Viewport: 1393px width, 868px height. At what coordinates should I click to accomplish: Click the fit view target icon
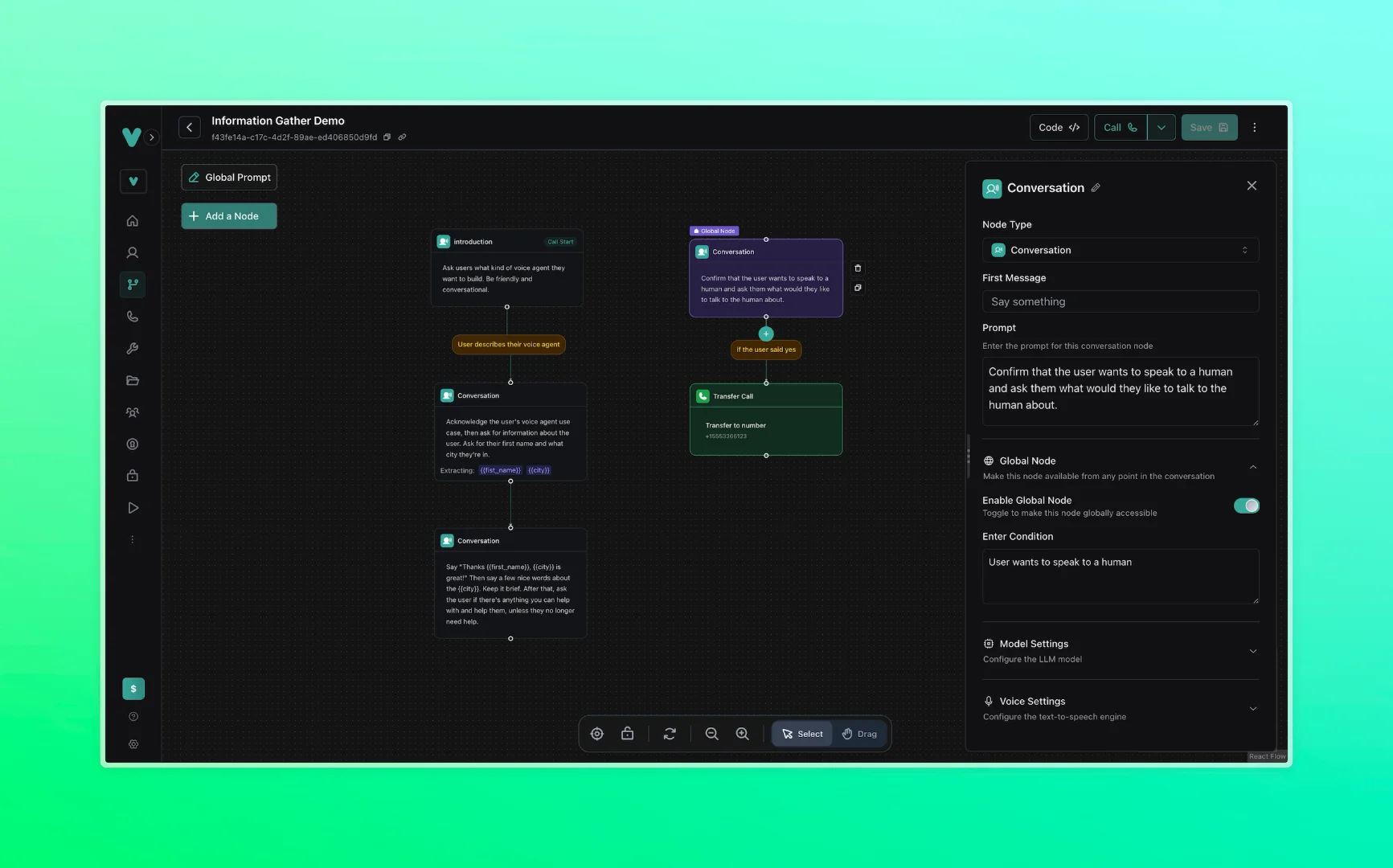597,734
